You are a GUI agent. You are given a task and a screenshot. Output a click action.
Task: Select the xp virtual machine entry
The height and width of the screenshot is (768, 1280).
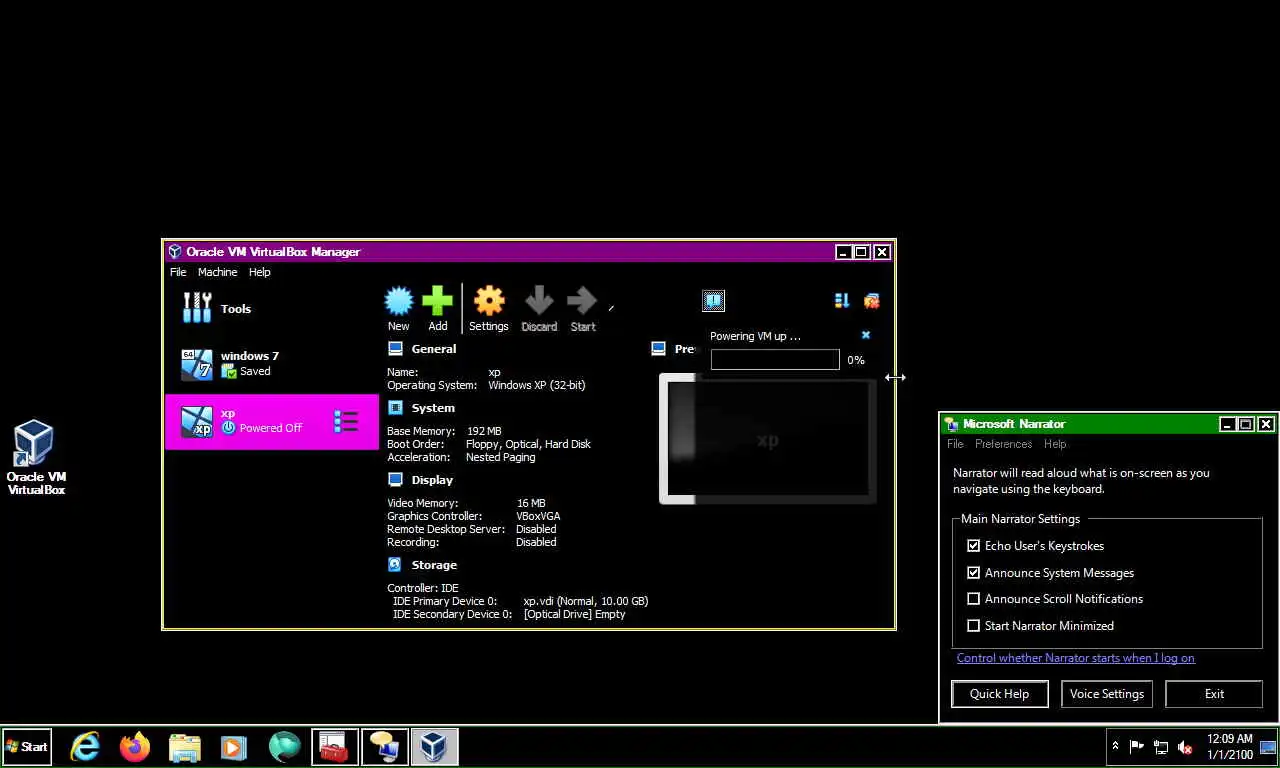(x=272, y=422)
